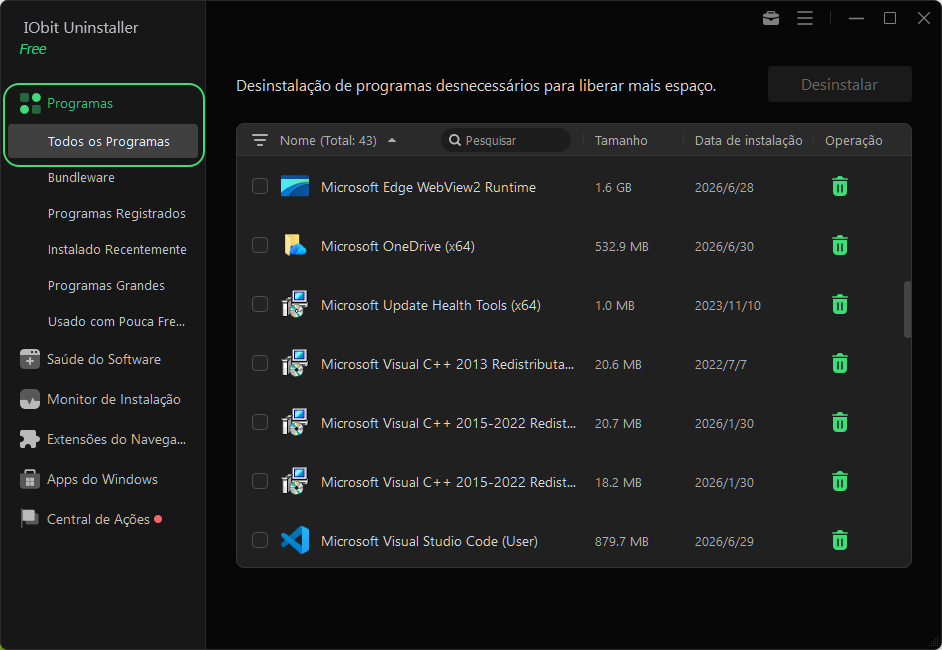Check the box for the 20.7 MB Visual C++ 2015-2022
Image resolution: width=942 pixels, height=650 pixels.
[260, 422]
